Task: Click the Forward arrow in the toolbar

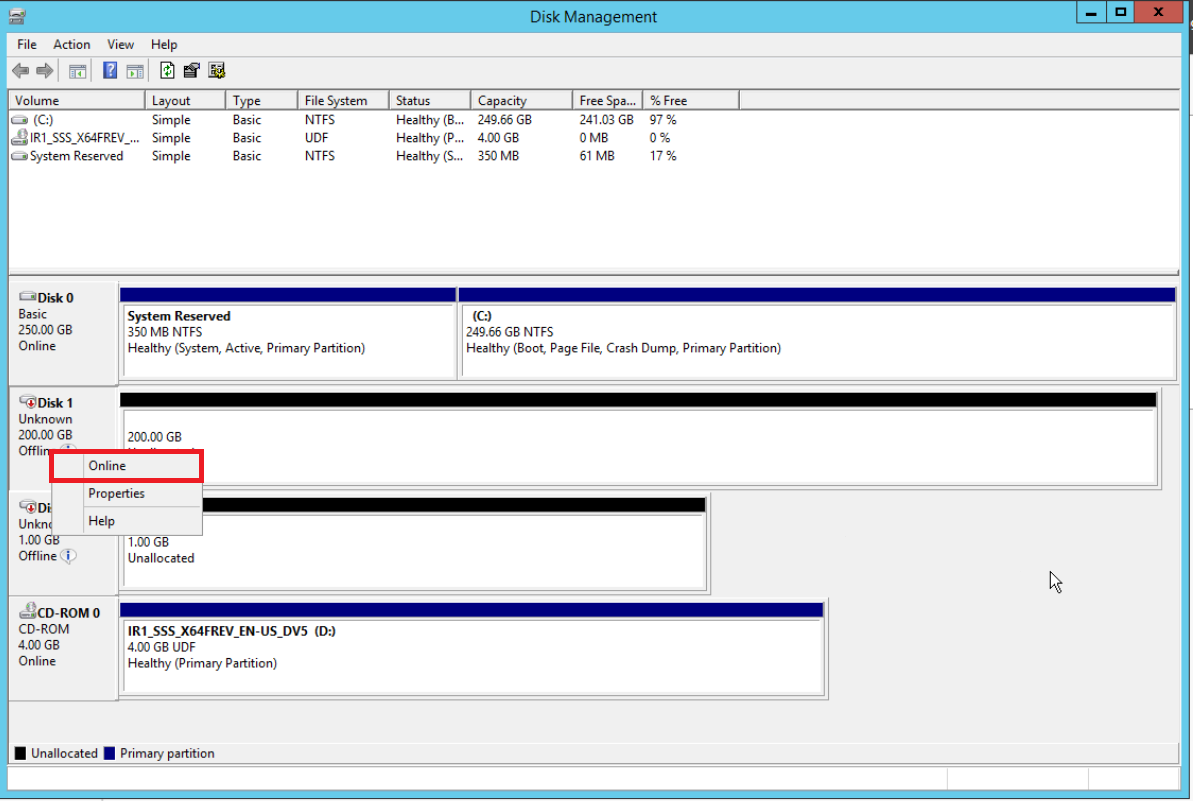Action: point(44,71)
